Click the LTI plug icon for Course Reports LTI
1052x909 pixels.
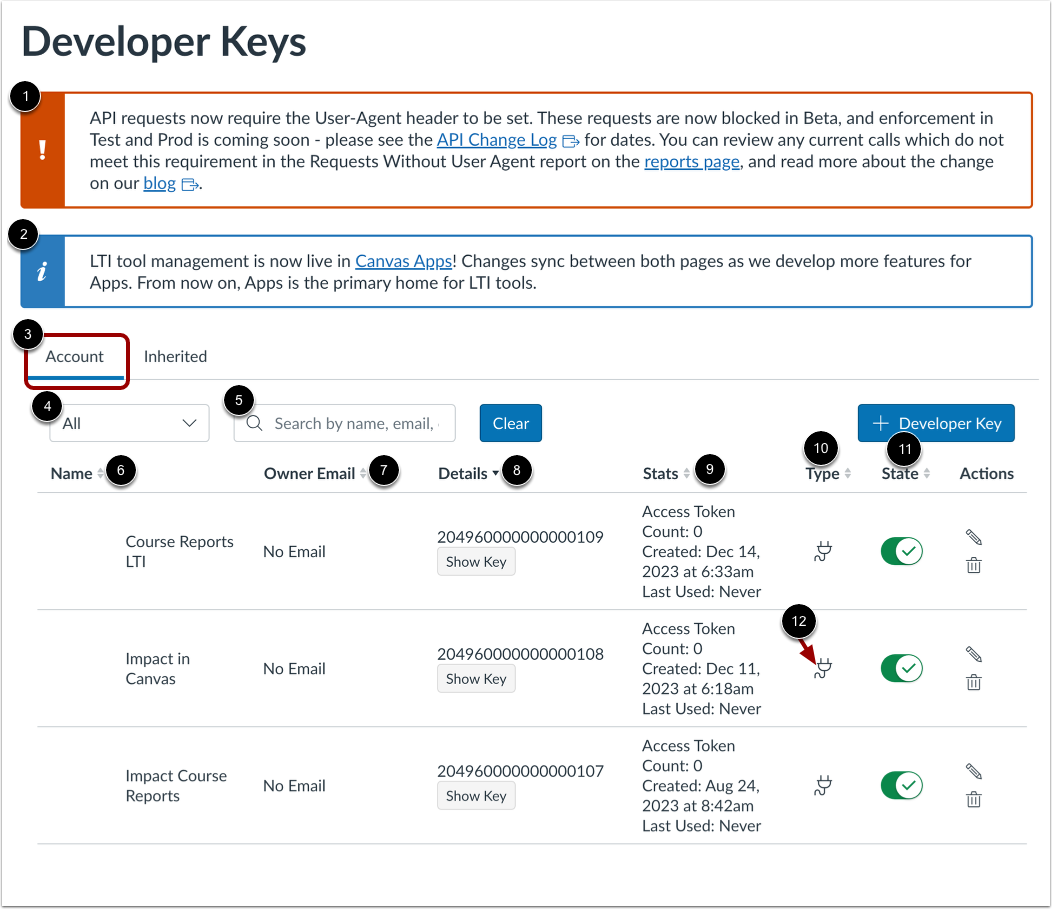point(821,551)
